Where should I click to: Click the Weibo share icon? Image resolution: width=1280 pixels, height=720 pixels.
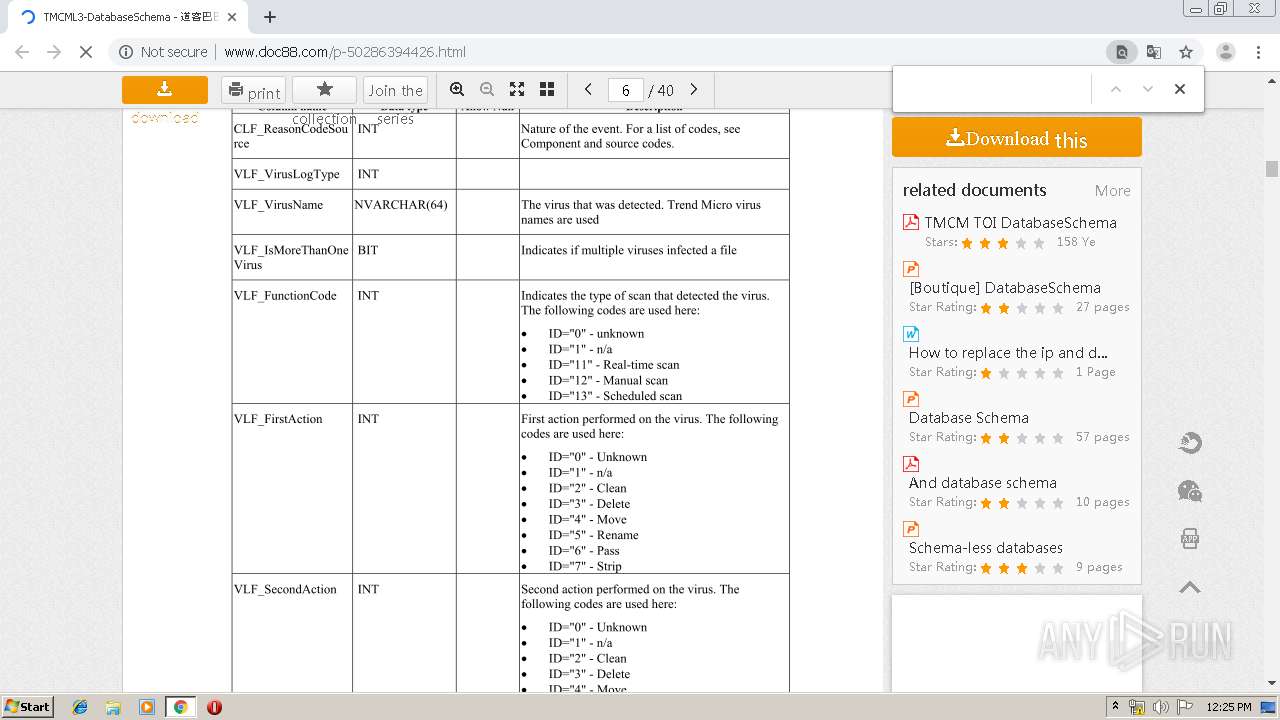(1190, 443)
